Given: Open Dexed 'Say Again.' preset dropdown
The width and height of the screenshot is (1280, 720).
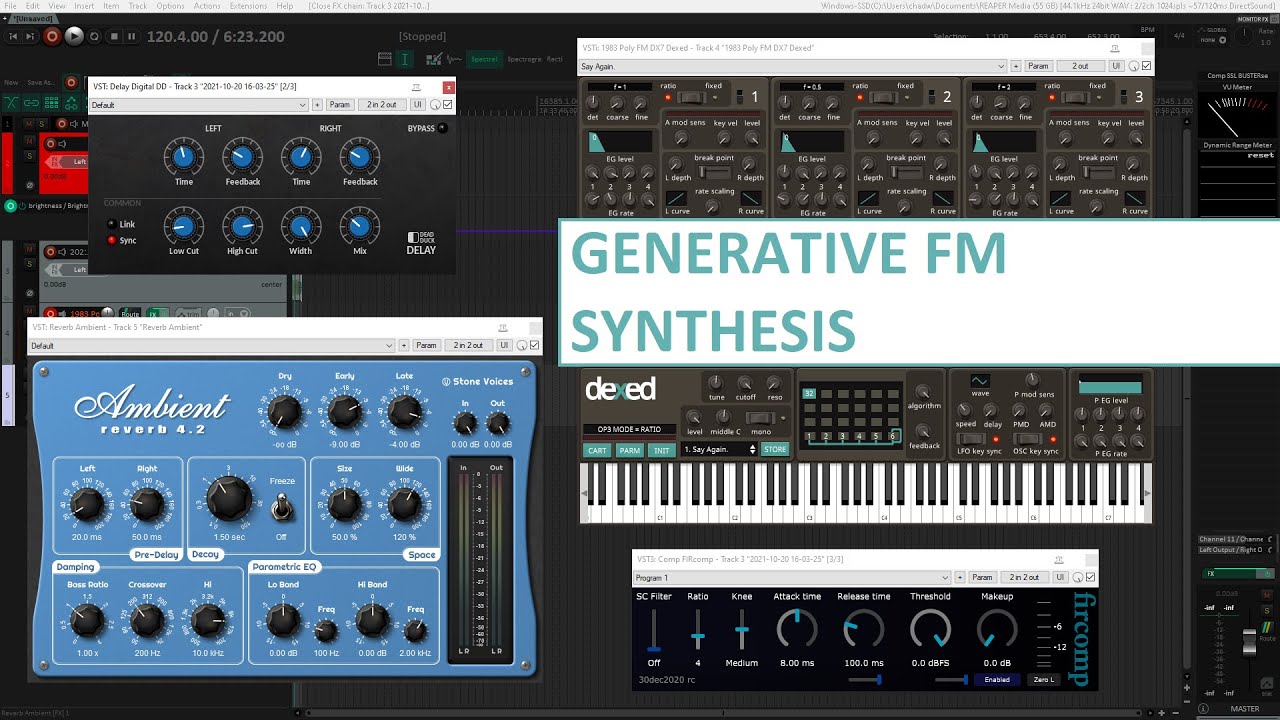Looking at the screenshot, I should (x=793, y=66).
